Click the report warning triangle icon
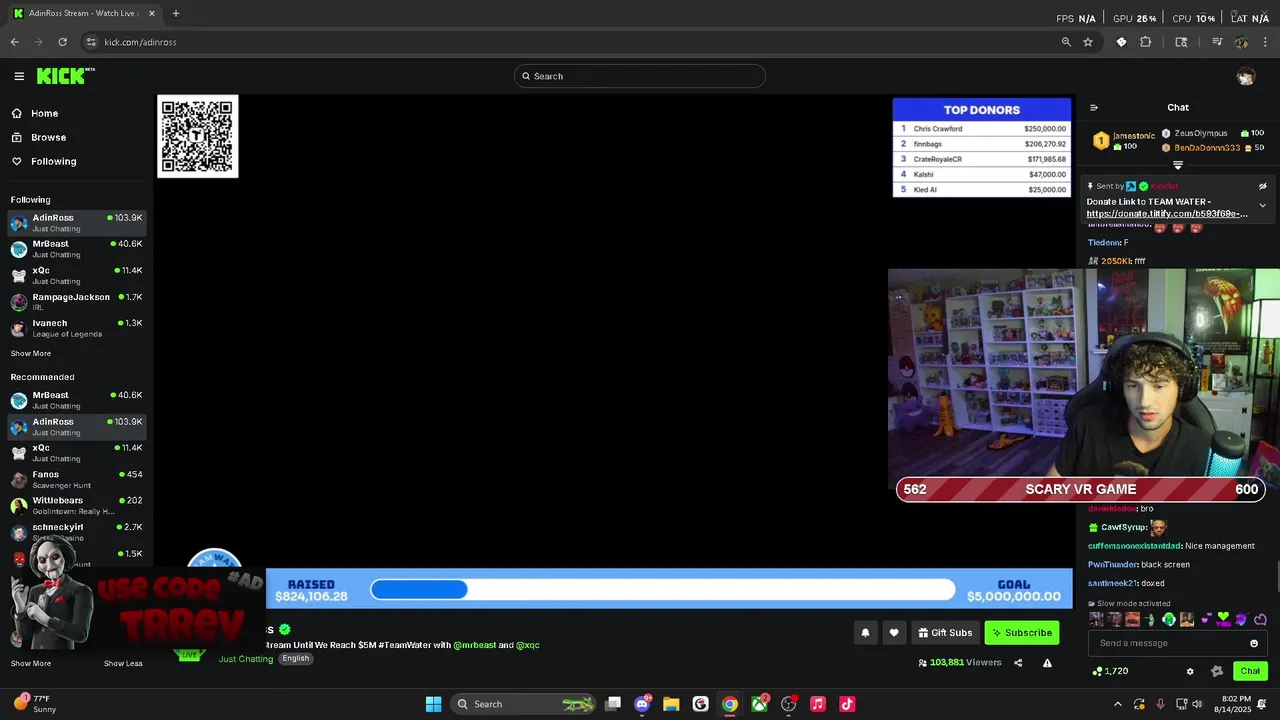Viewport: 1280px width, 720px height. 1047,662
